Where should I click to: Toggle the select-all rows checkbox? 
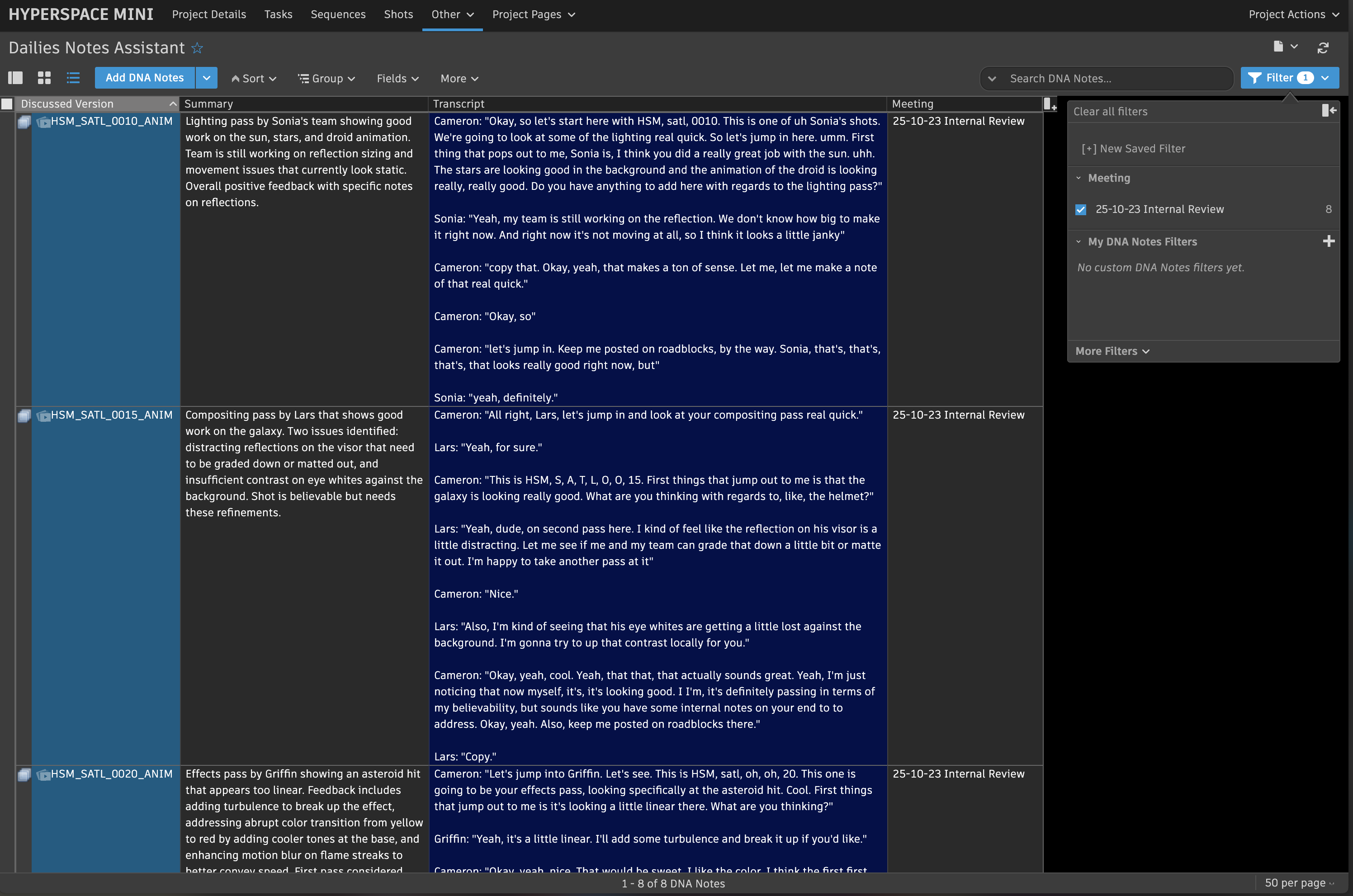point(7,104)
